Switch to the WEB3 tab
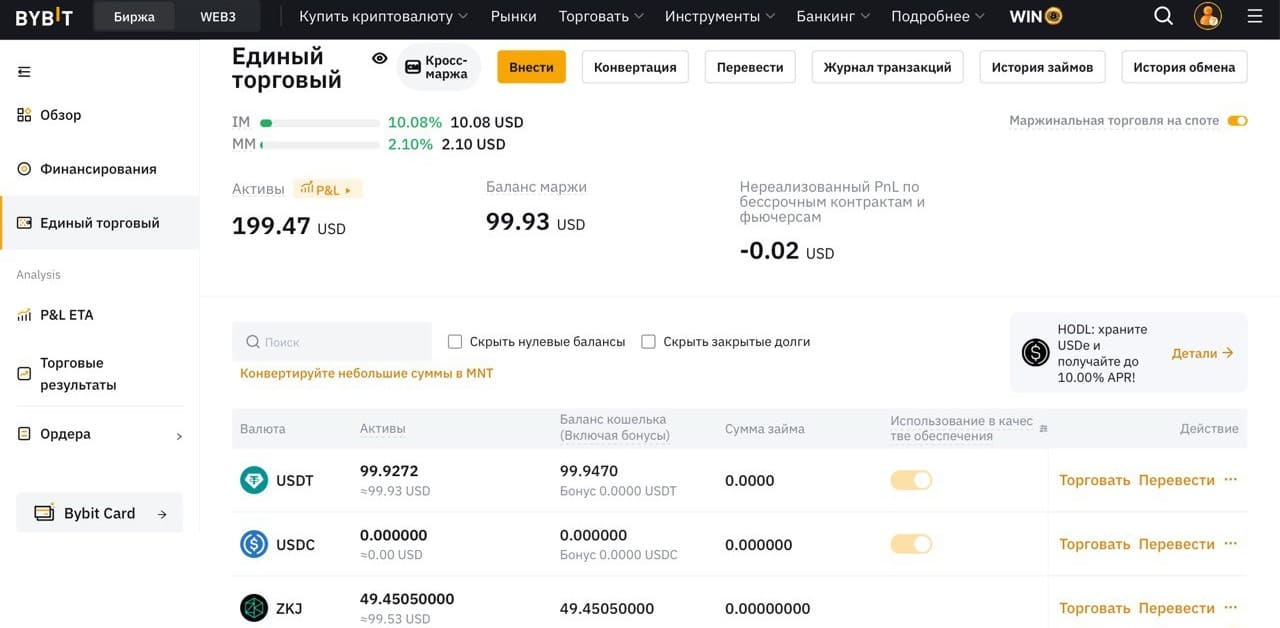 click(x=218, y=16)
